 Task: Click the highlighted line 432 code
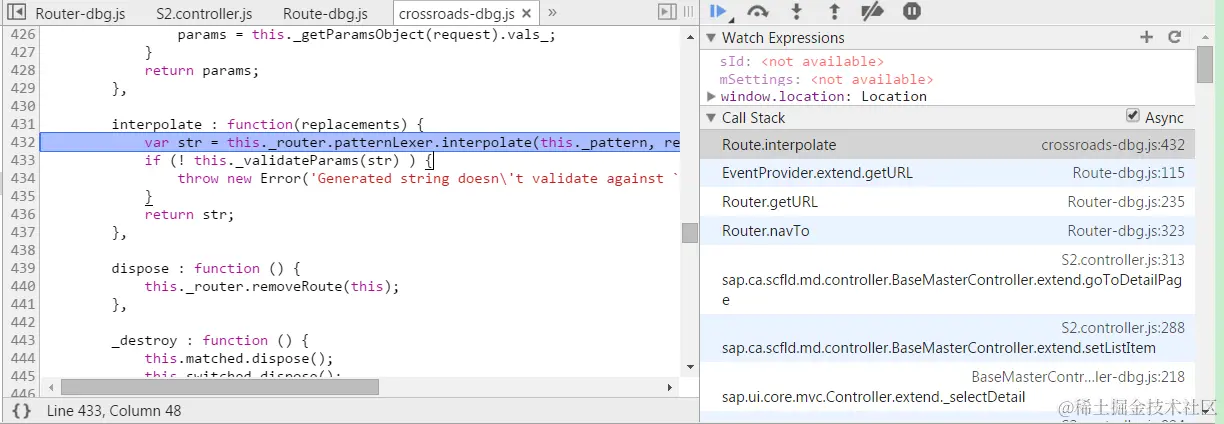tap(360, 142)
